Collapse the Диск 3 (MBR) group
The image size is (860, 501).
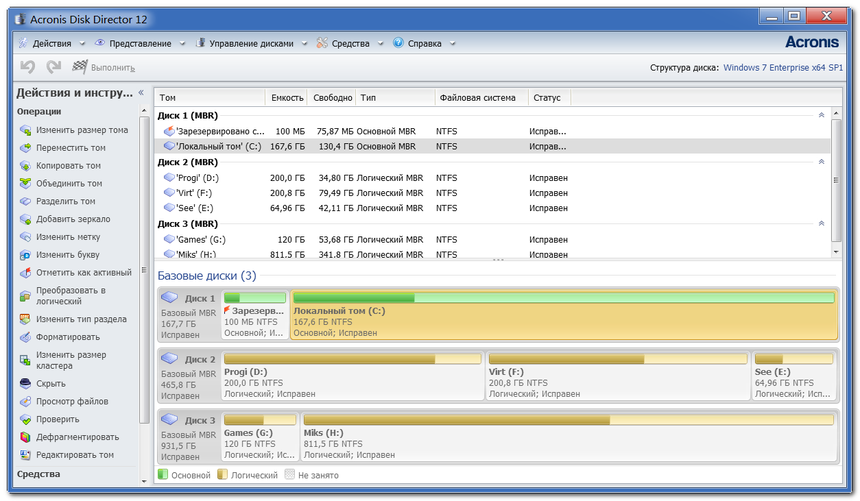click(x=821, y=223)
